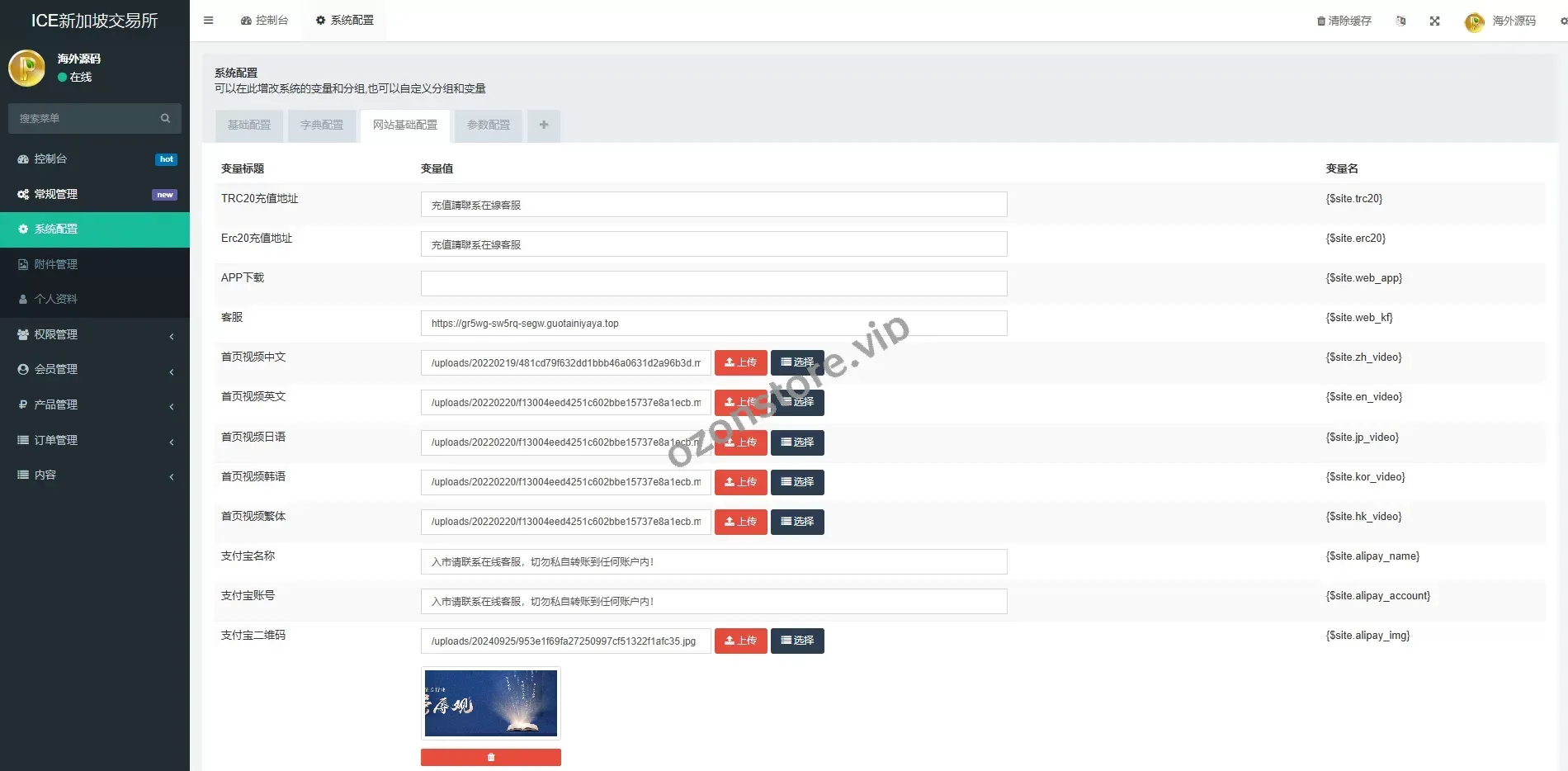The height and width of the screenshot is (771, 1568).
Task: Open 附件管理 in the sidebar
Action: coord(56,265)
